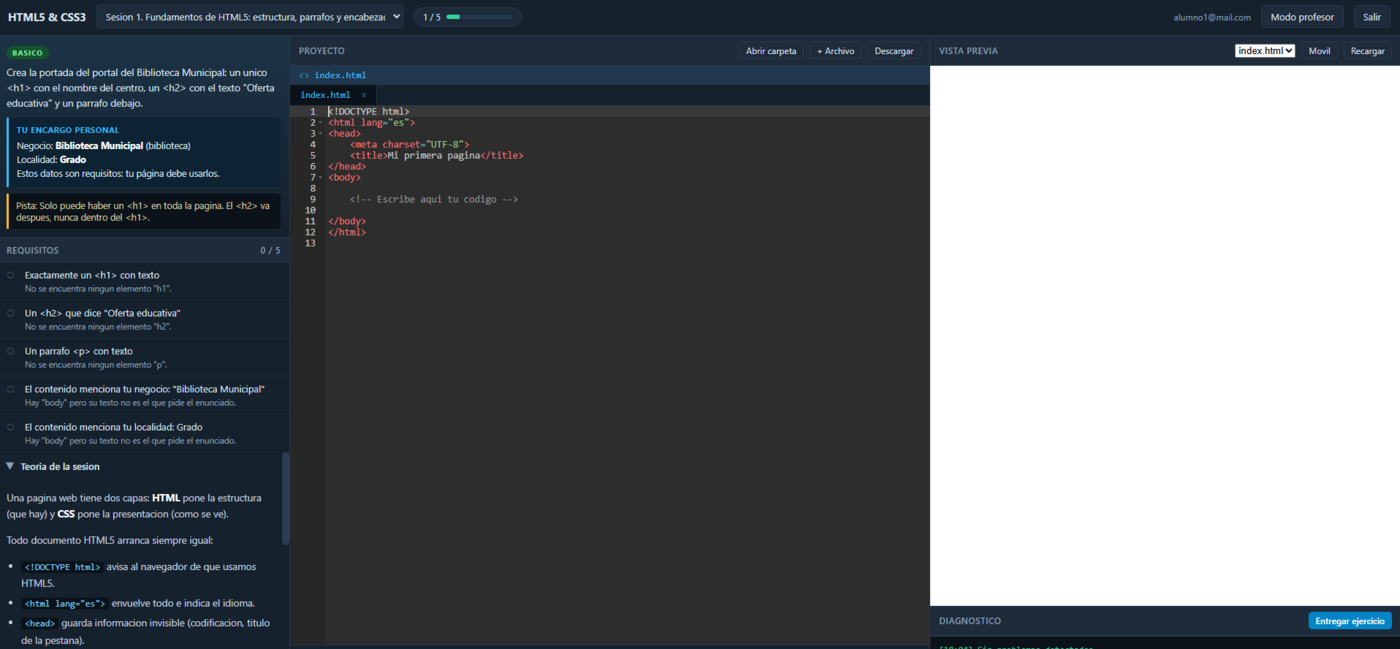Click the HTML5 & CSS3 title
This screenshot has height=649, width=1400.
click(47, 17)
